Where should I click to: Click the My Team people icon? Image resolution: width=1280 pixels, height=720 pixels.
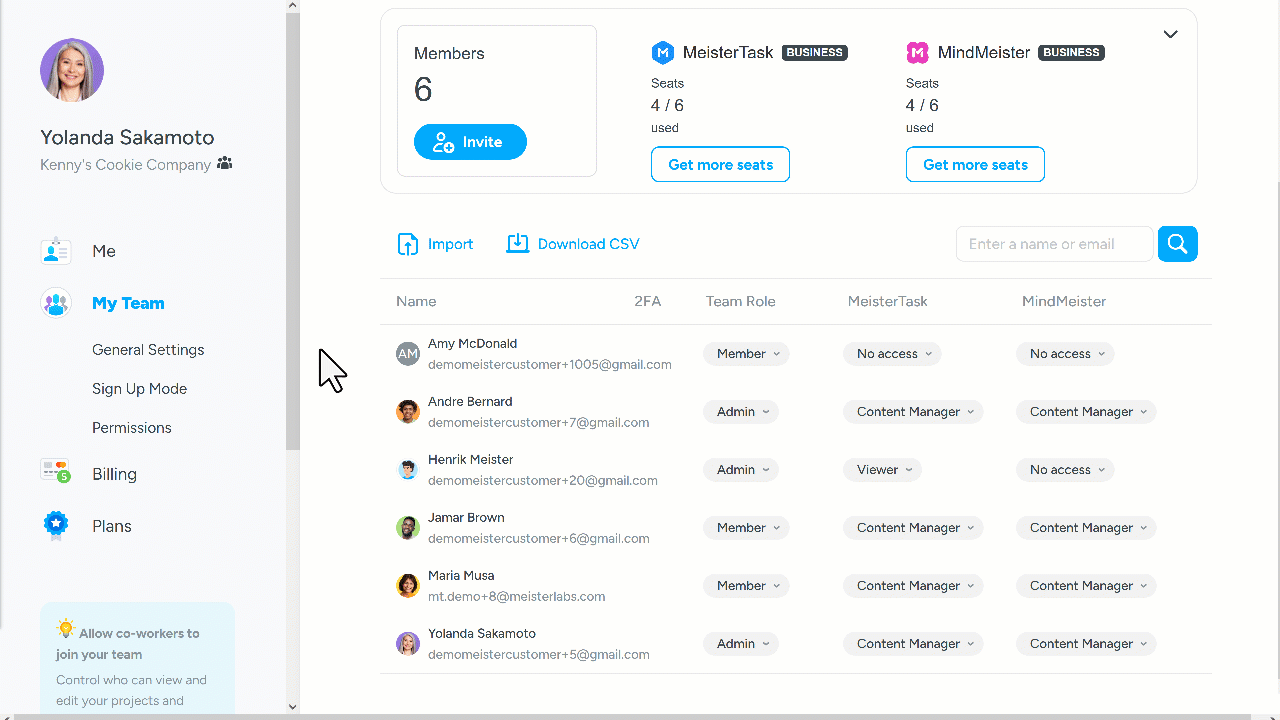[x=56, y=302]
